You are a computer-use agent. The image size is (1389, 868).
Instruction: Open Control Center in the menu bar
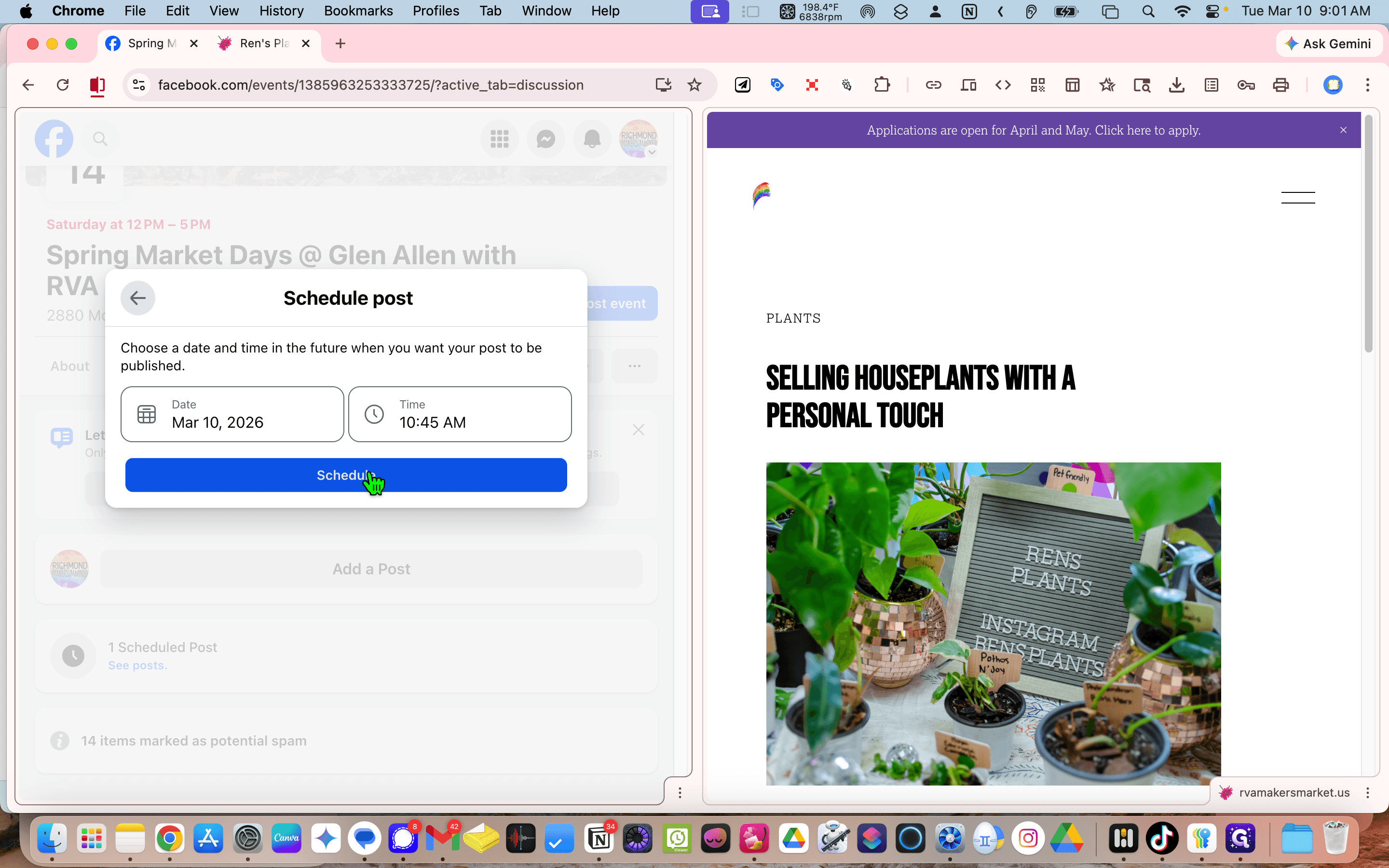click(x=1213, y=11)
